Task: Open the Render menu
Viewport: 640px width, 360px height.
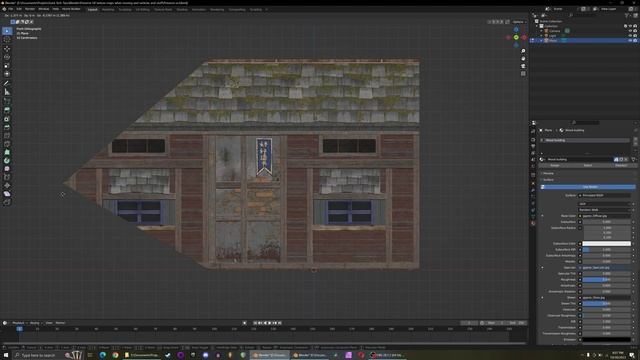Action: [x=30, y=9]
